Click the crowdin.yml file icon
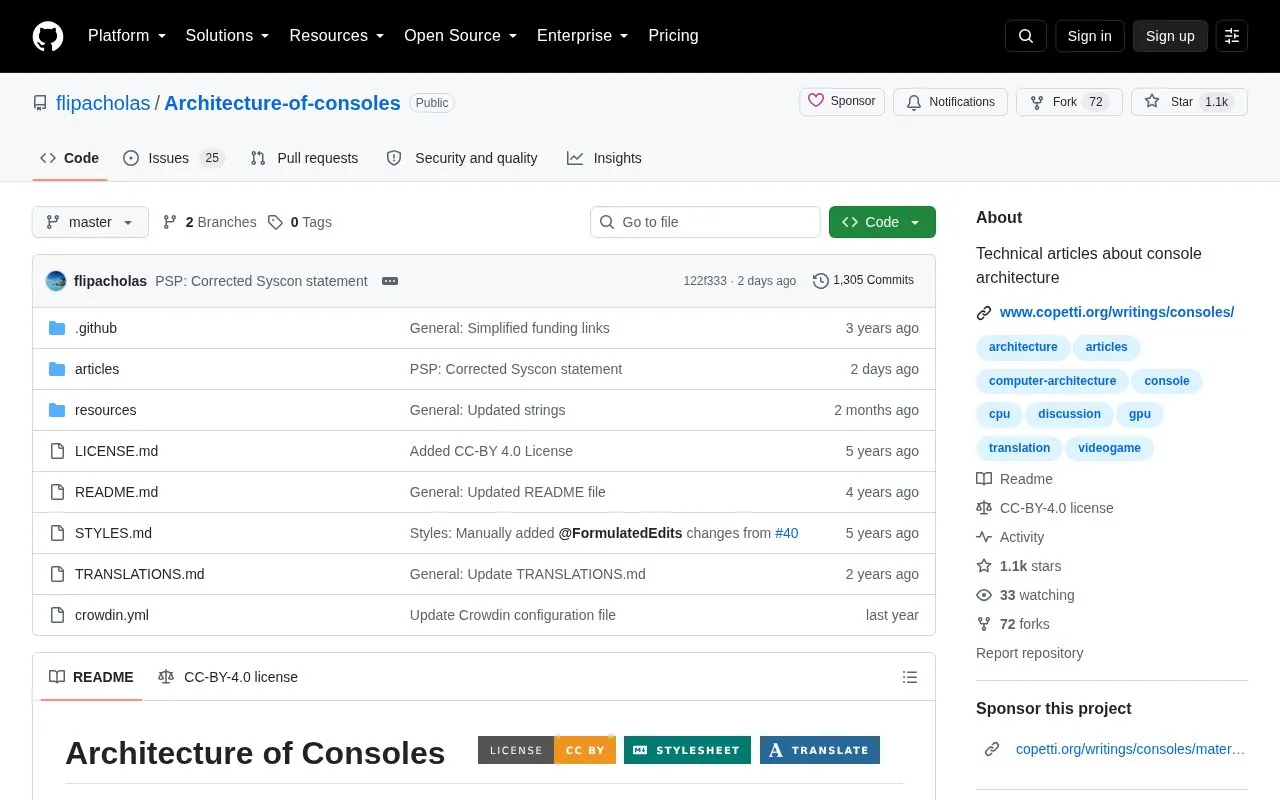1280x800 pixels. click(57, 615)
